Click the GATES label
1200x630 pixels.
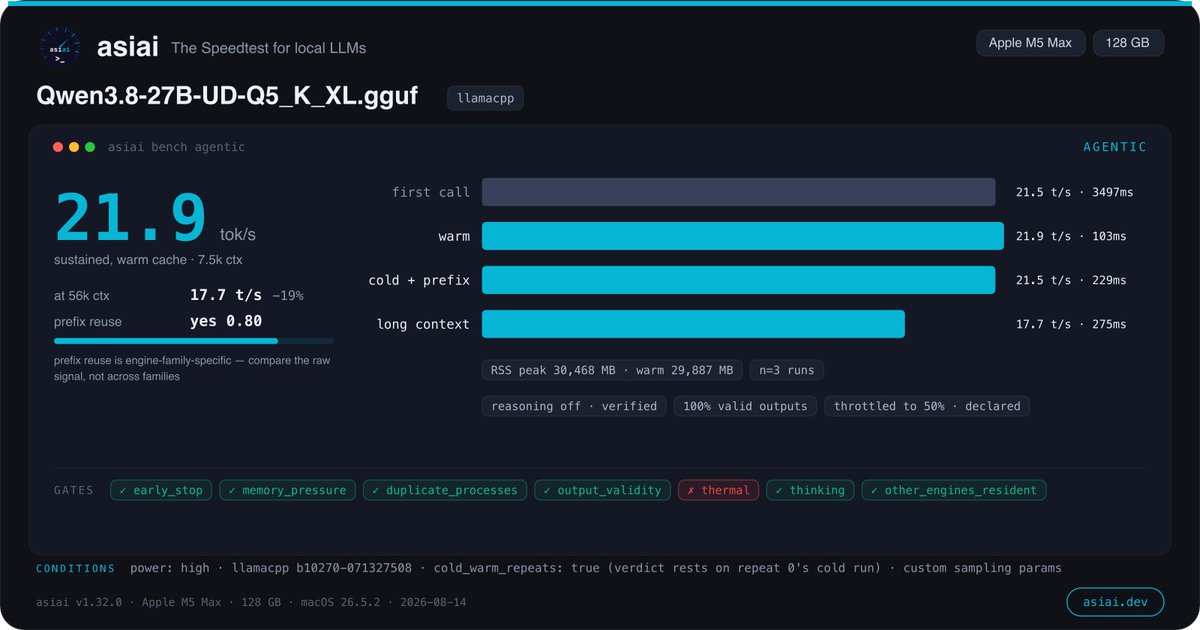[x=74, y=490]
